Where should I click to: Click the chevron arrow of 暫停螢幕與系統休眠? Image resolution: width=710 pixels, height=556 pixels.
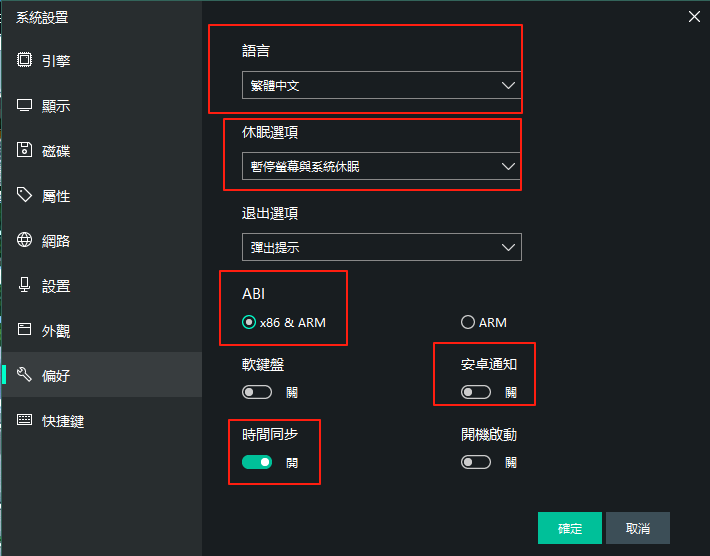508,166
